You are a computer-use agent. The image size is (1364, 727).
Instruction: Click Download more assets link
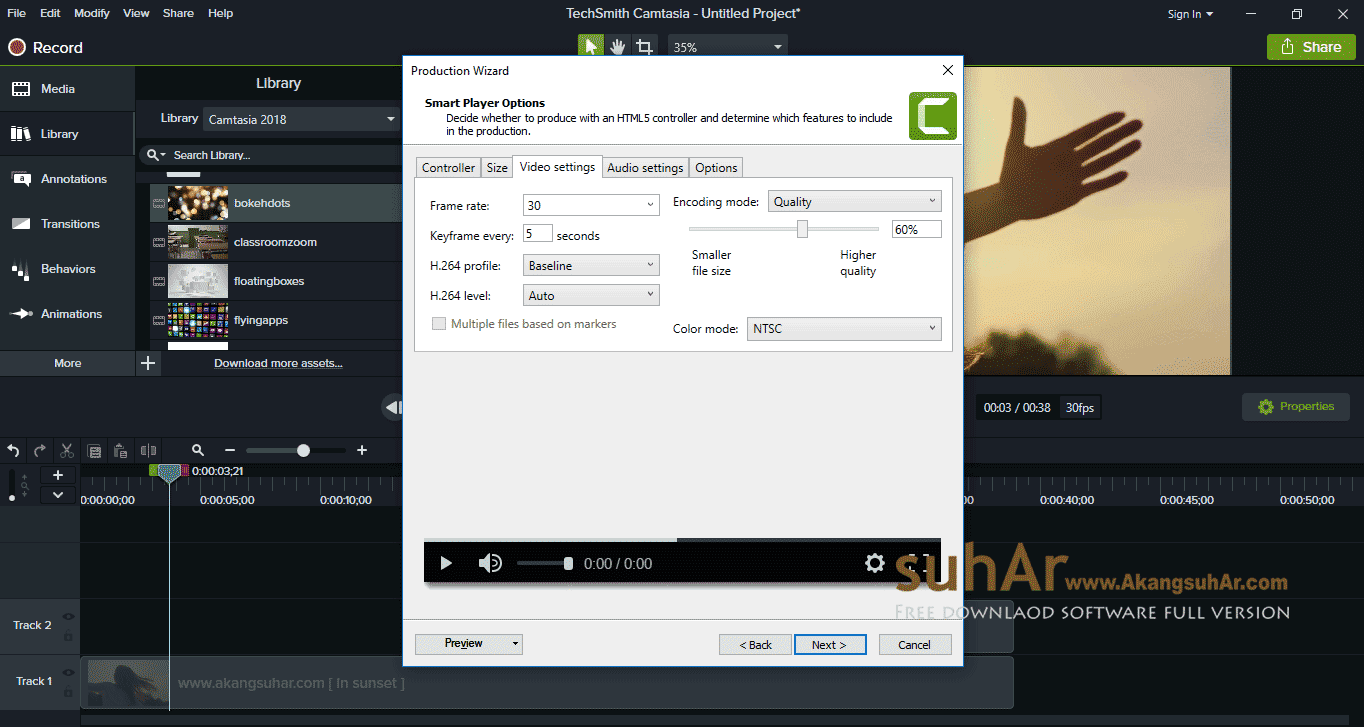[278, 363]
